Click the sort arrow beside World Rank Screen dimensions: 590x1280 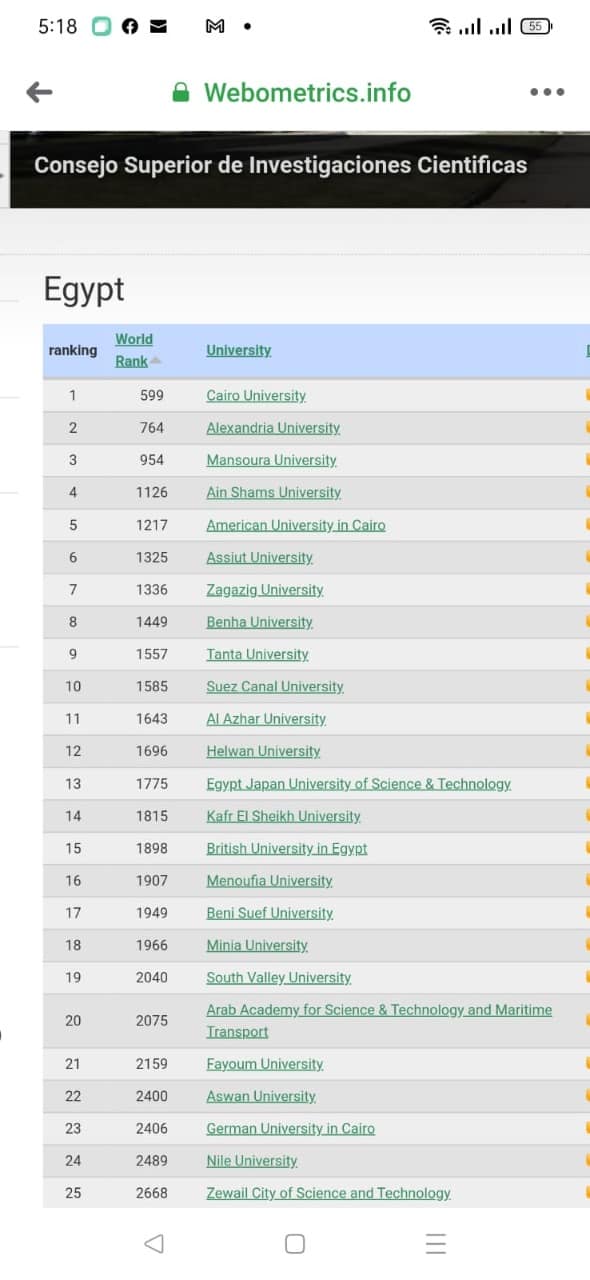155,361
